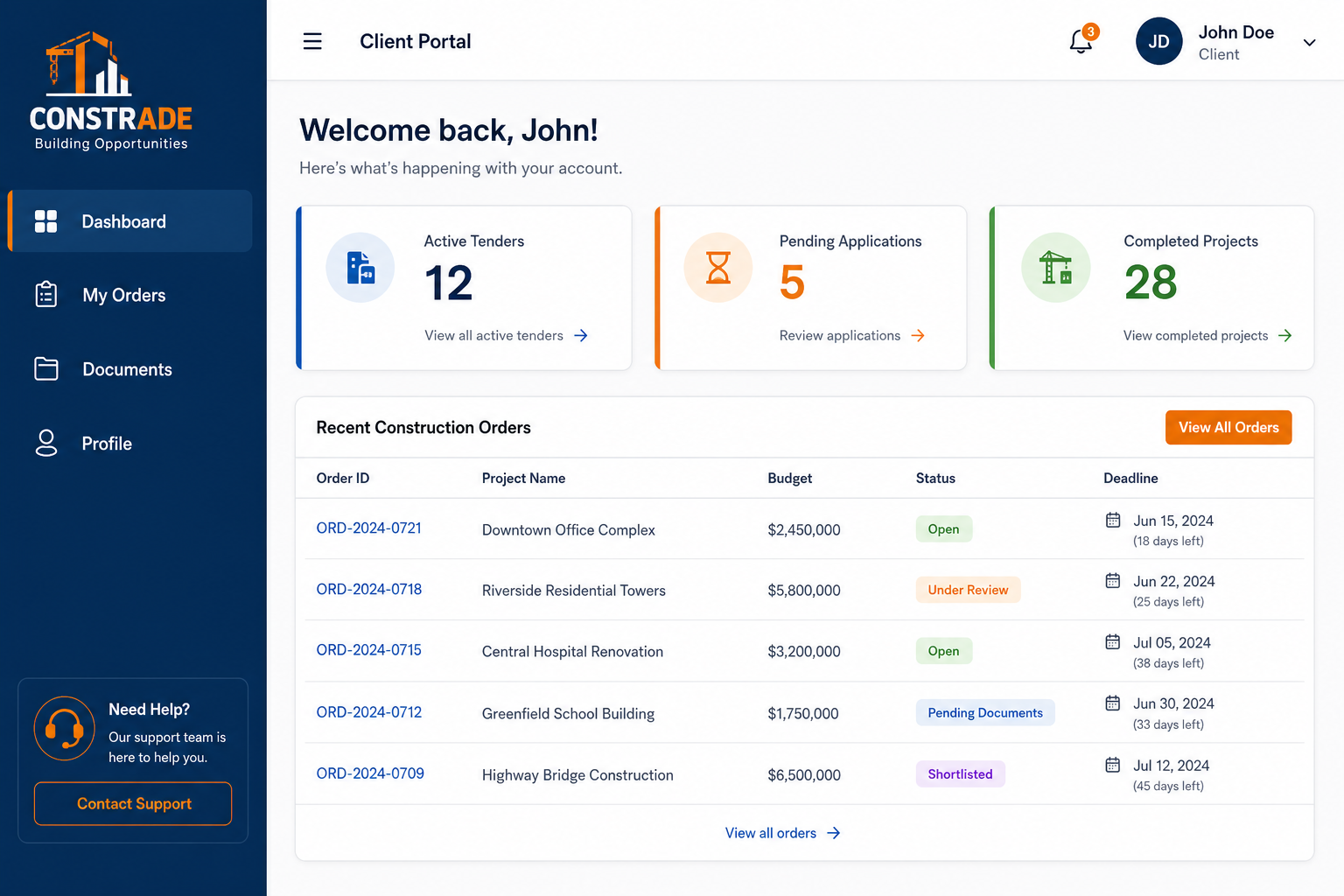
Task: Open the hamburger menu icon
Action: point(312,41)
